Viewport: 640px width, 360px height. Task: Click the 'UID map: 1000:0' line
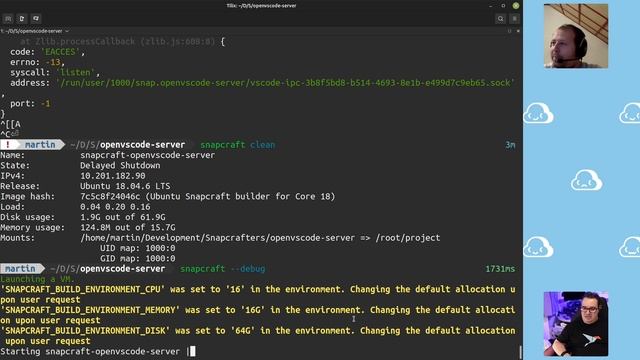(x=138, y=248)
